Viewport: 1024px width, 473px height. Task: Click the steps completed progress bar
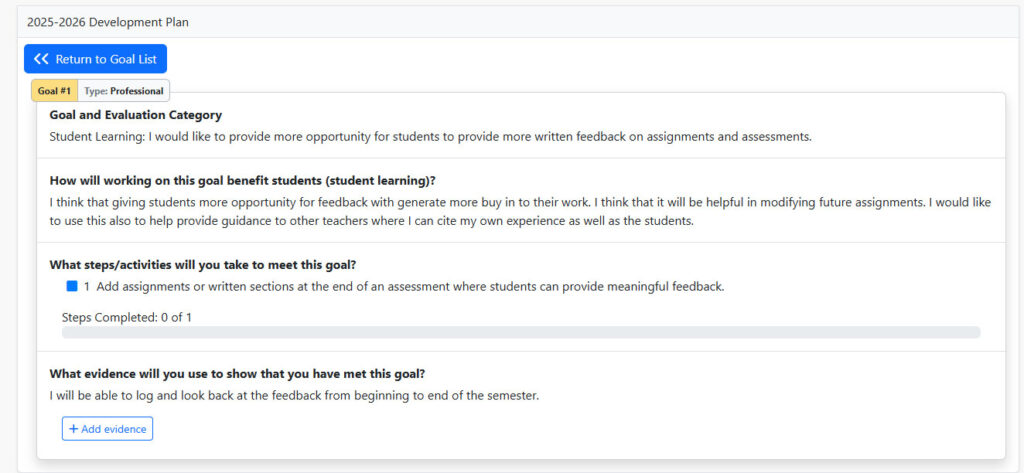(x=521, y=332)
